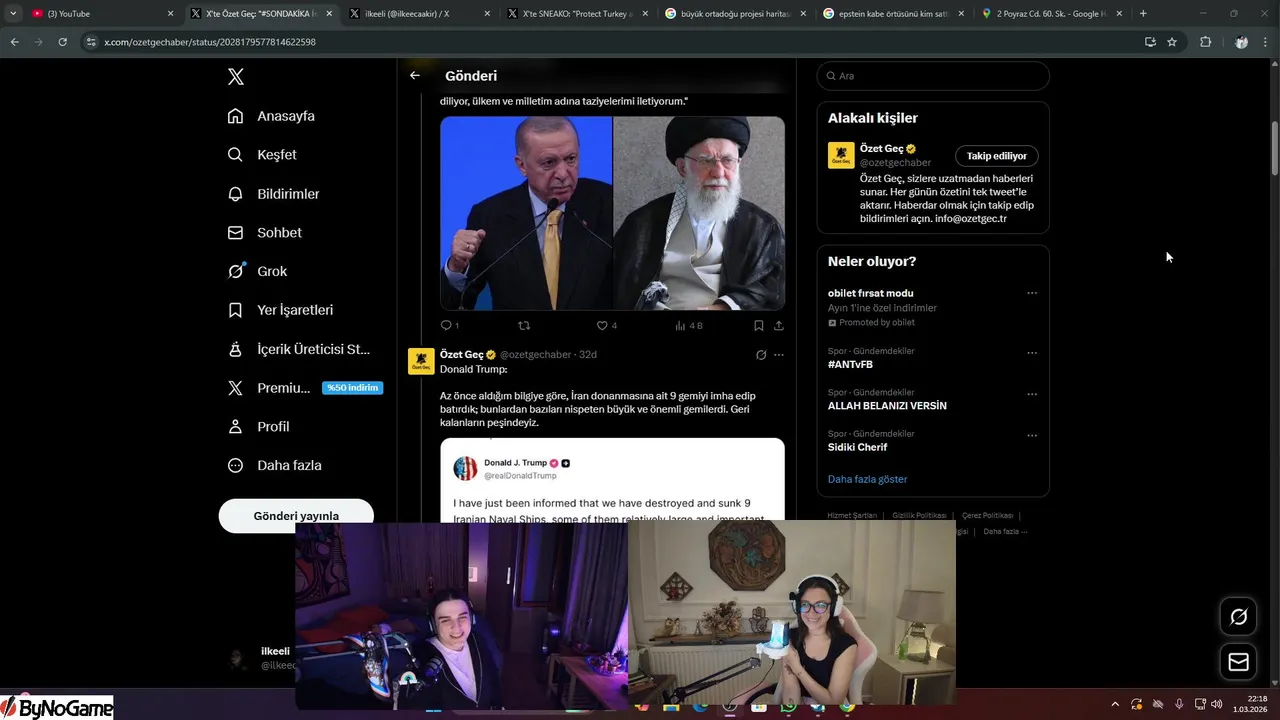The image size is (1280, 720).
Task: Open browser tab search dropdown
Action: point(13,14)
